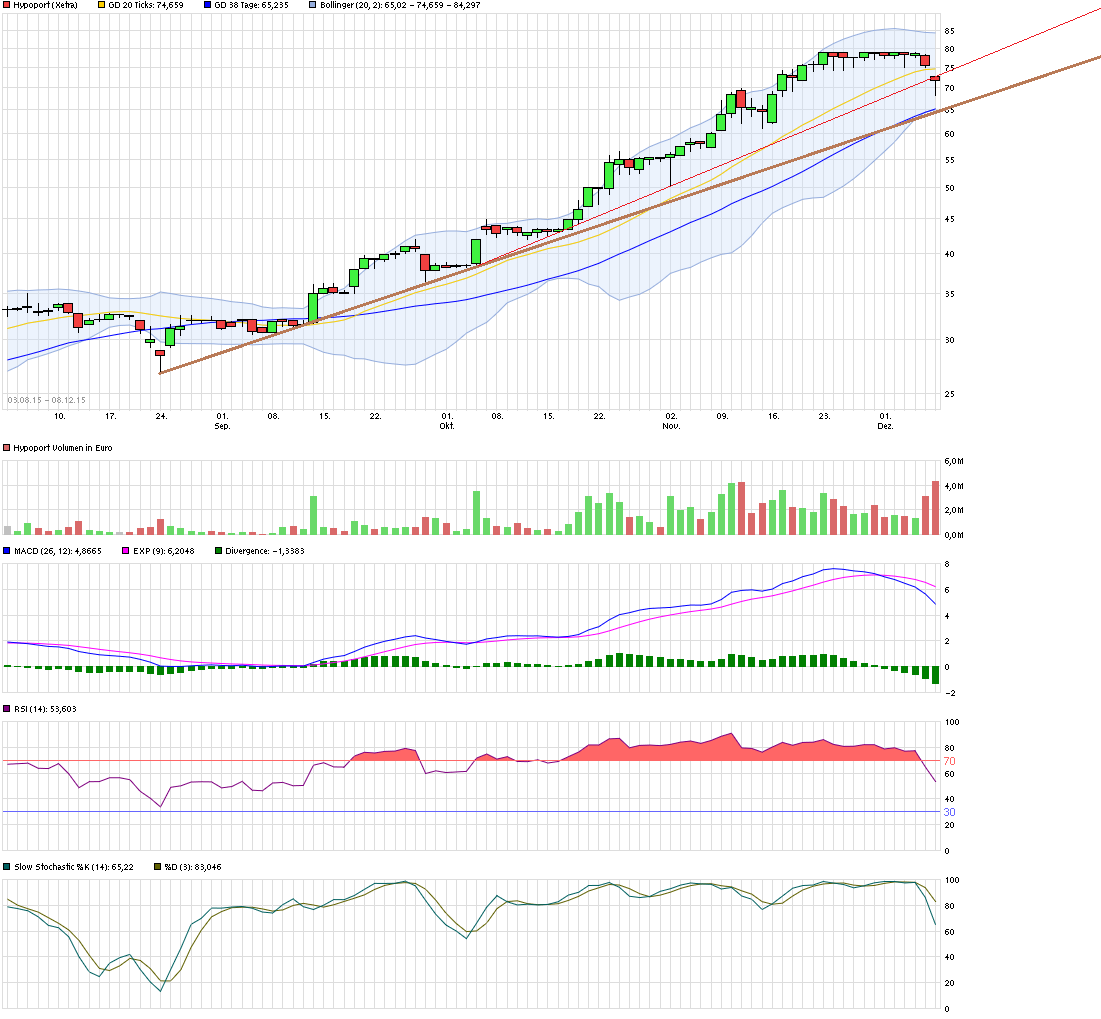Image resolution: width=1101 pixels, height=1019 pixels.
Task: Click the last green MACD divergence bar
Action: (935, 675)
